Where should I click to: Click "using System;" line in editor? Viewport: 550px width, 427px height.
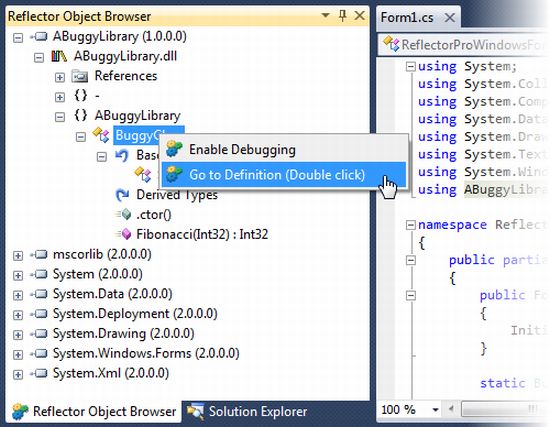point(468,66)
